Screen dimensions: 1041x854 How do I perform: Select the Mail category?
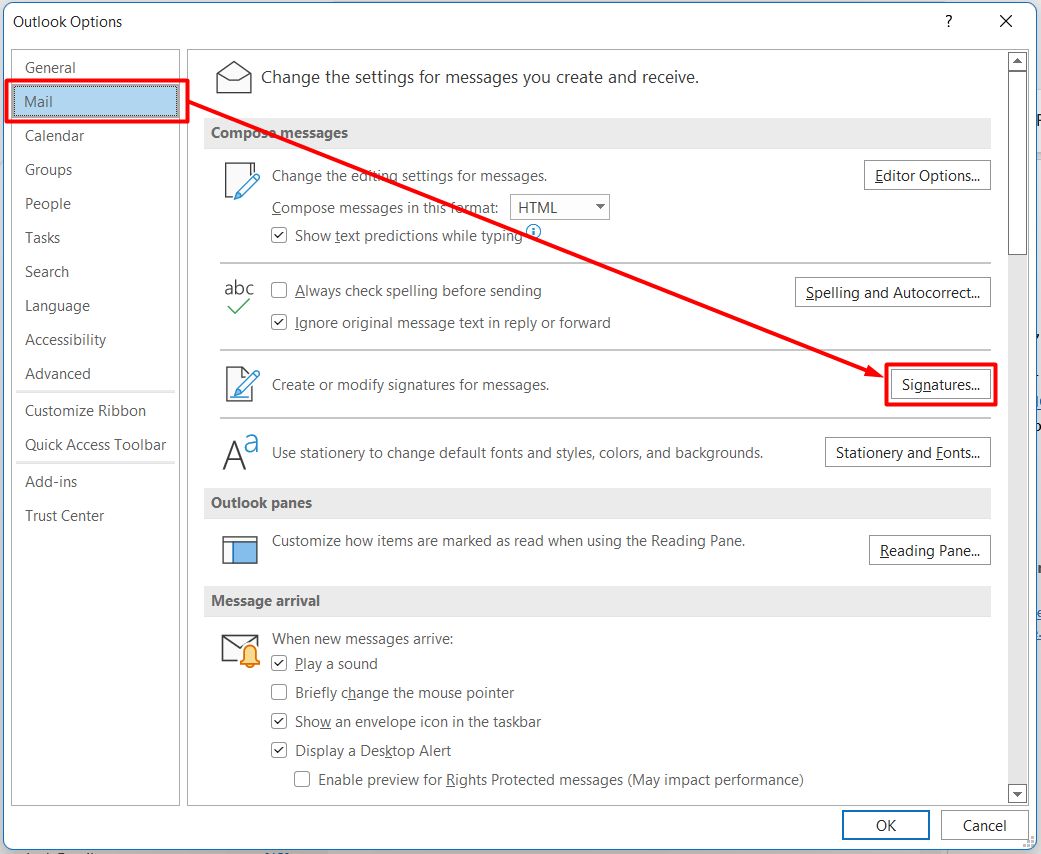[x=96, y=102]
